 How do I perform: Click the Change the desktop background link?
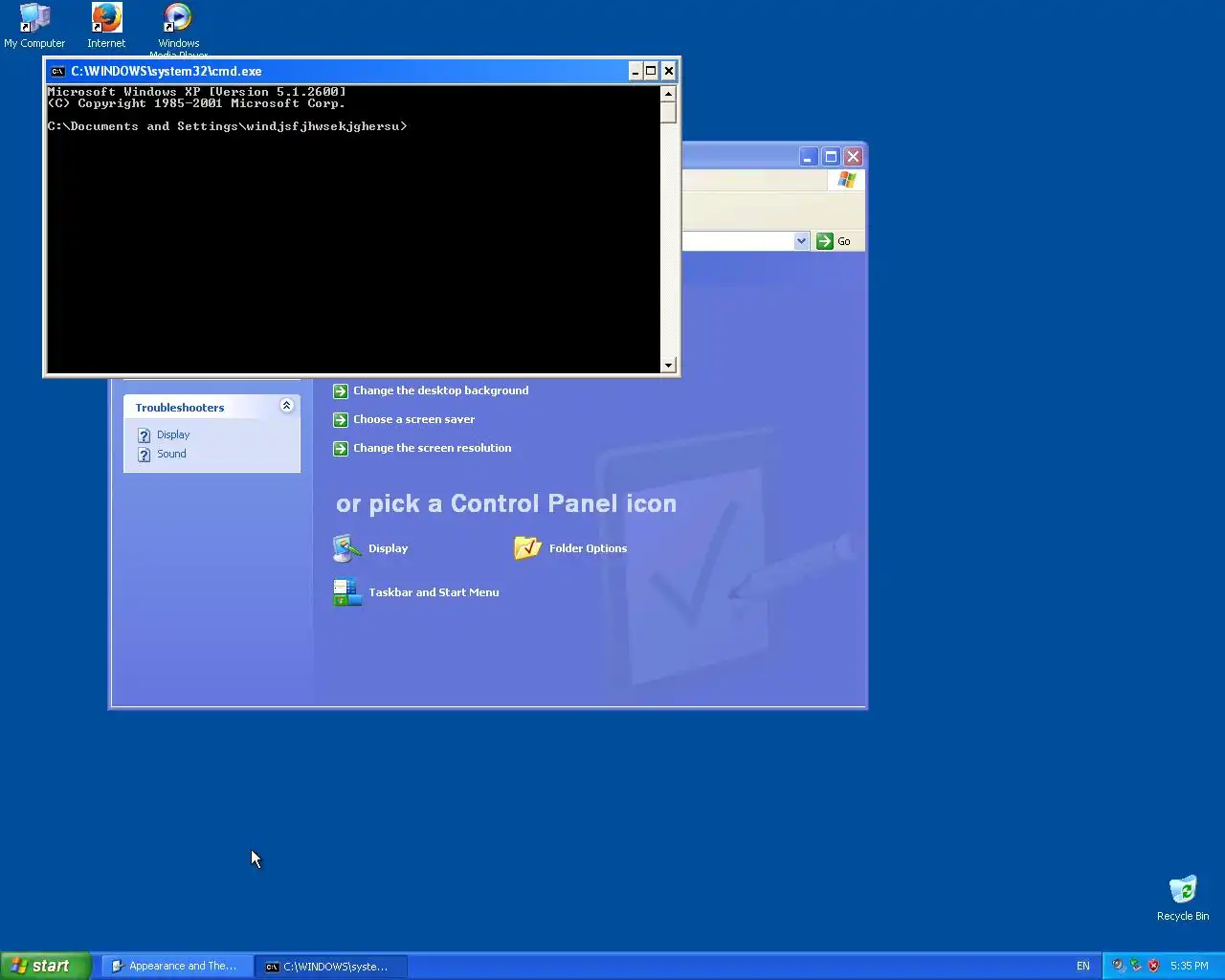440,390
